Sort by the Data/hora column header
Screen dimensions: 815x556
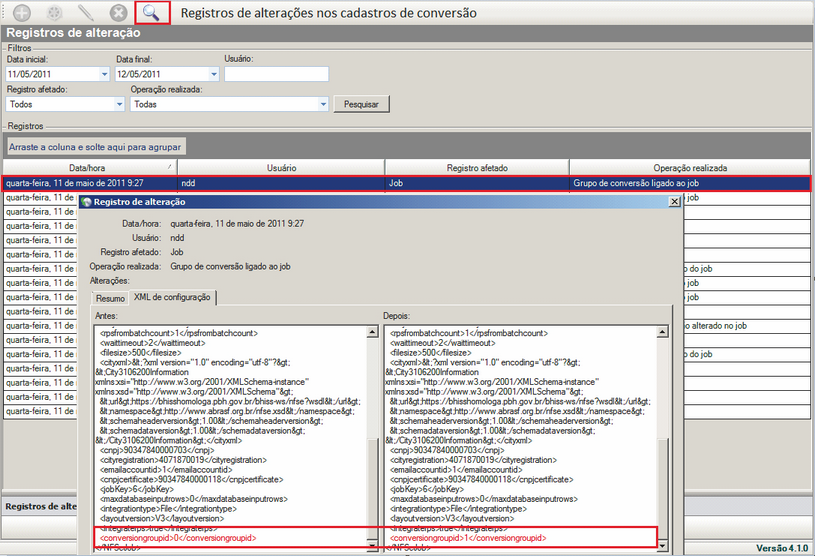pos(89,168)
